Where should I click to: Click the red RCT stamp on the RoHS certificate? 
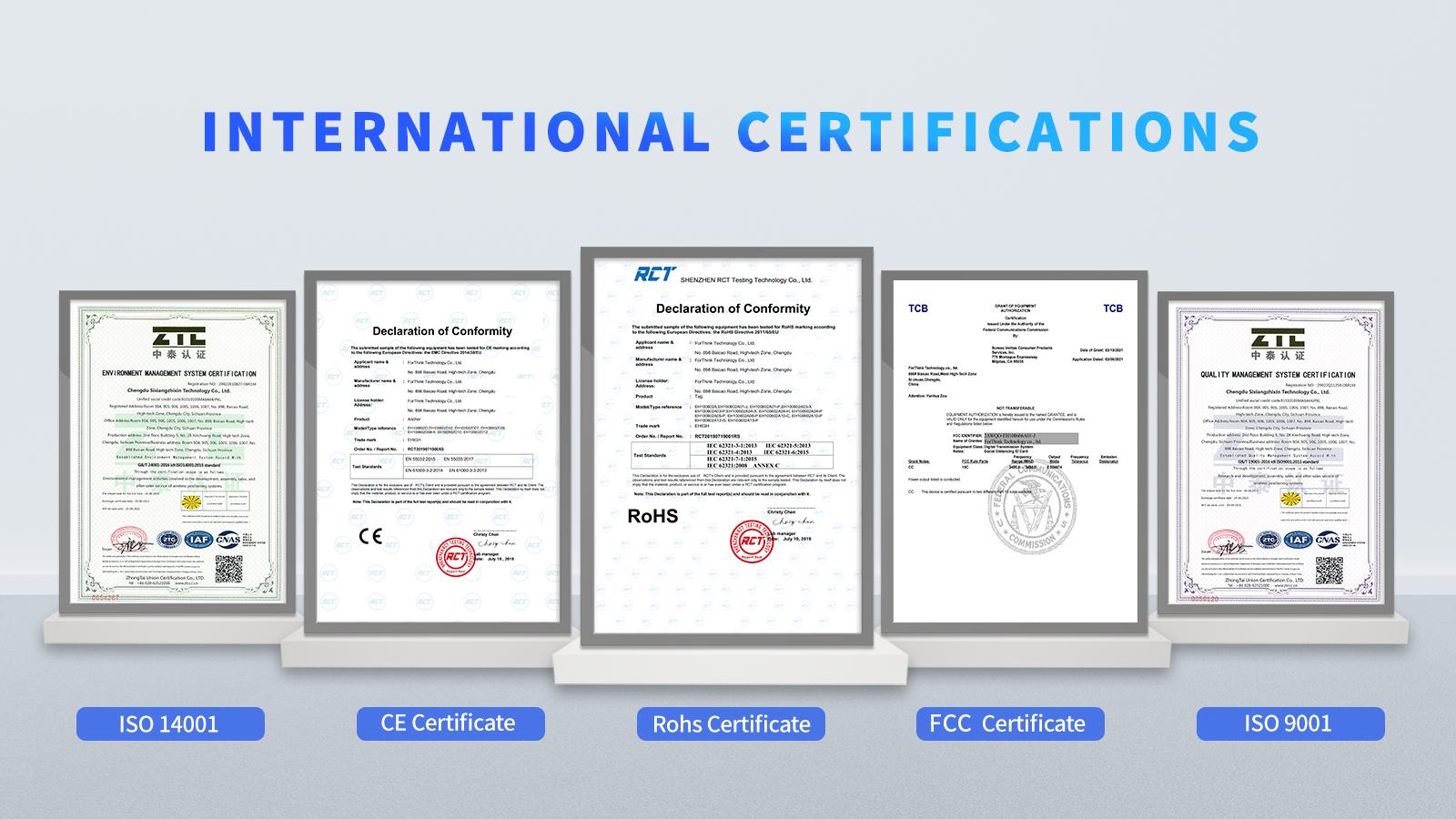[x=751, y=541]
